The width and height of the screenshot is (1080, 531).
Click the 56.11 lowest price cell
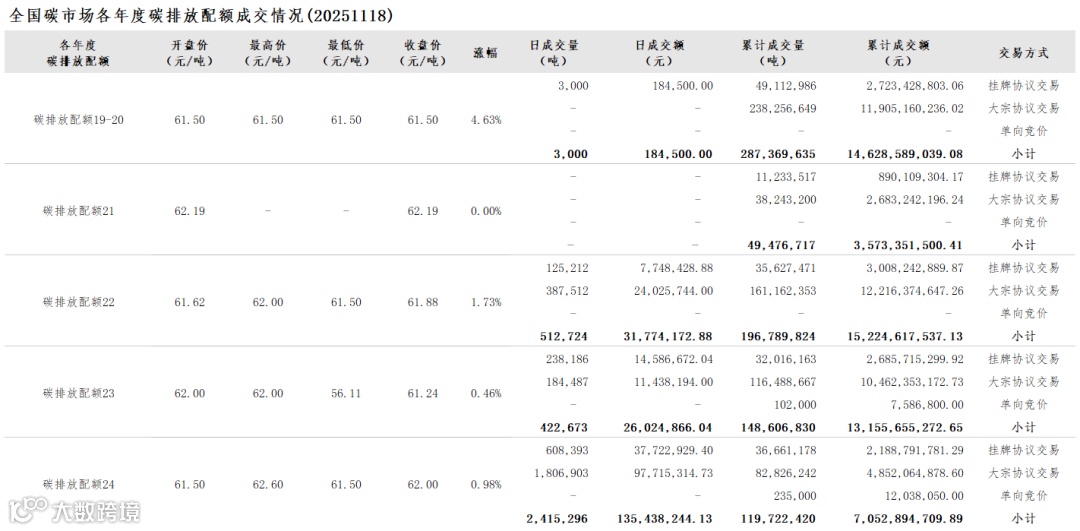[x=346, y=393]
